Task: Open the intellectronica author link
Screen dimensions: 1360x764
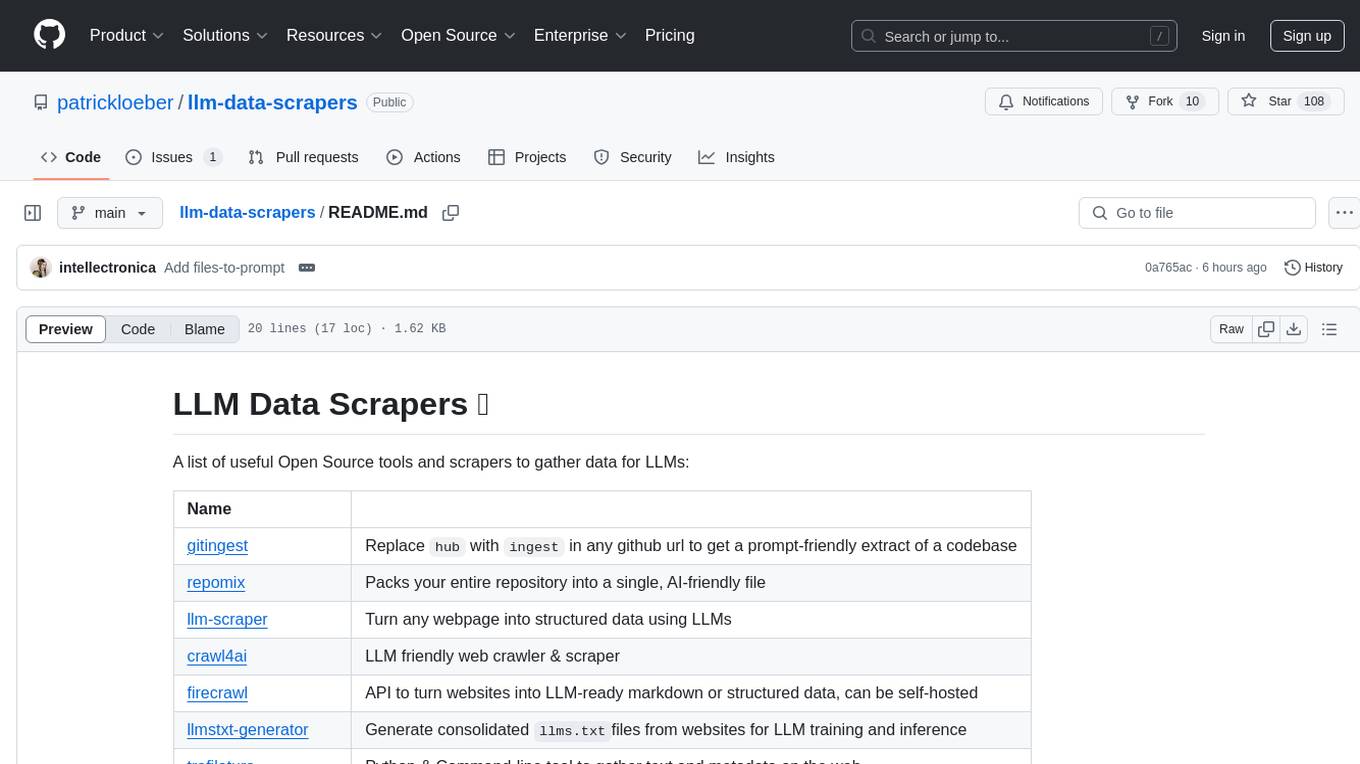Action: (107, 268)
